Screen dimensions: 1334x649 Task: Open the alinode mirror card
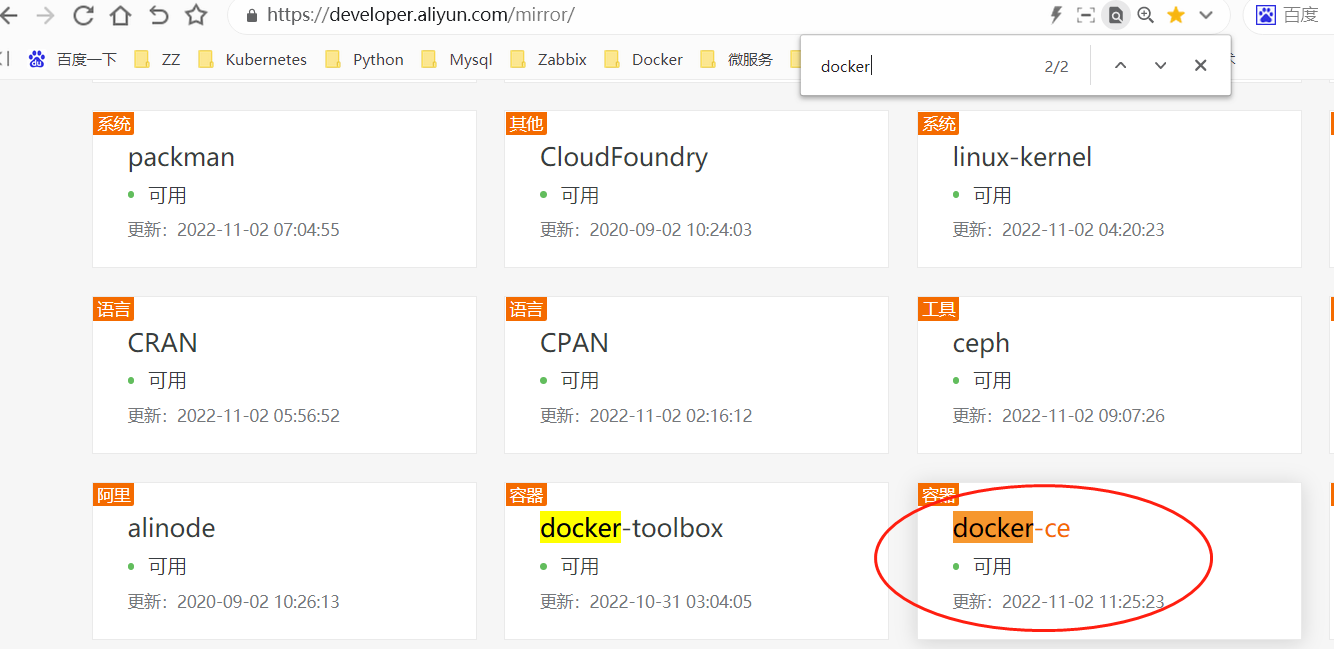click(x=284, y=561)
